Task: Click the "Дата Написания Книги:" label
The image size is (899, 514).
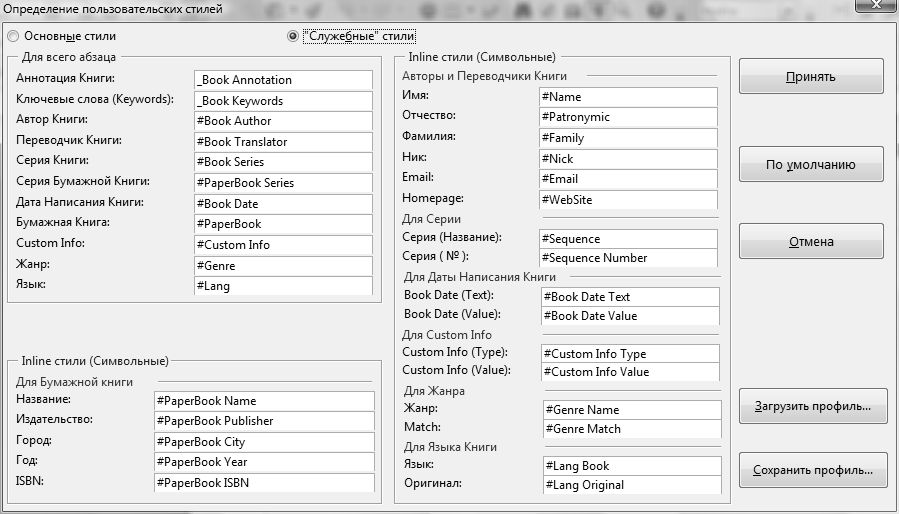Action: [x=80, y=202]
